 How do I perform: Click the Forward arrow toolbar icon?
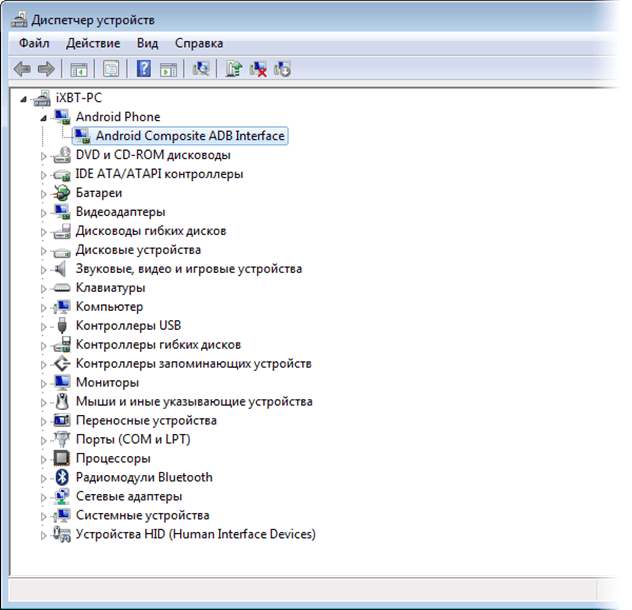pyautogui.click(x=46, y=69)
